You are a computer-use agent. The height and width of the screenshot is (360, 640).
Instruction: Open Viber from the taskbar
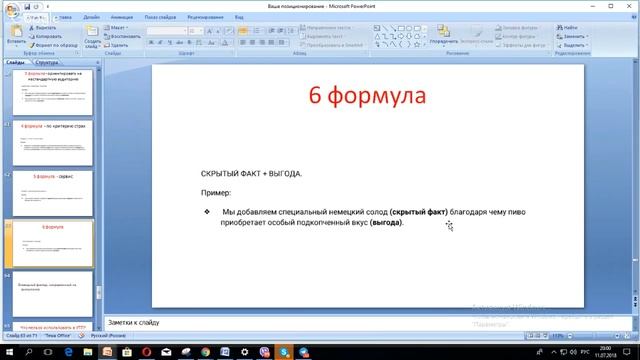[x=264, y=351]
